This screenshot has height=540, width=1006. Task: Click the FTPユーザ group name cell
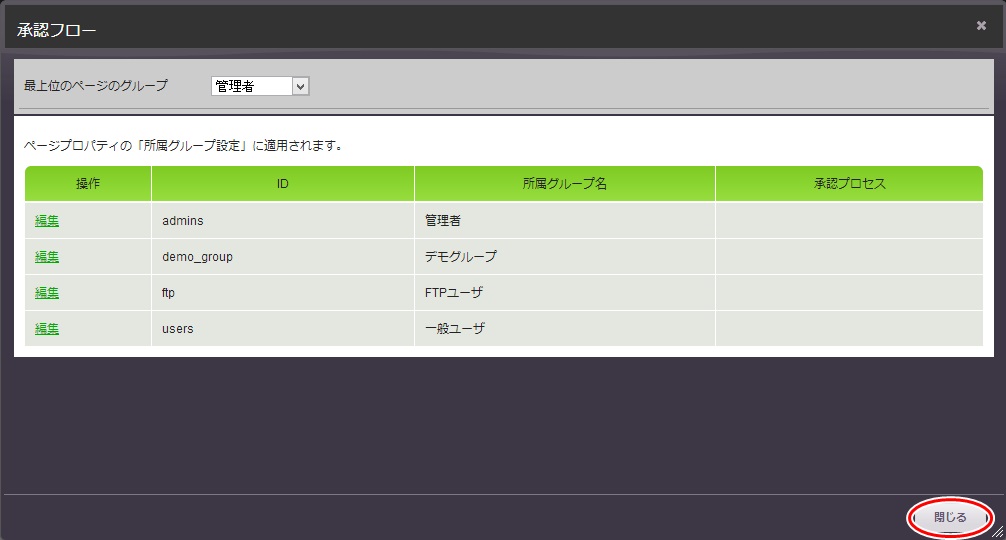565,292
